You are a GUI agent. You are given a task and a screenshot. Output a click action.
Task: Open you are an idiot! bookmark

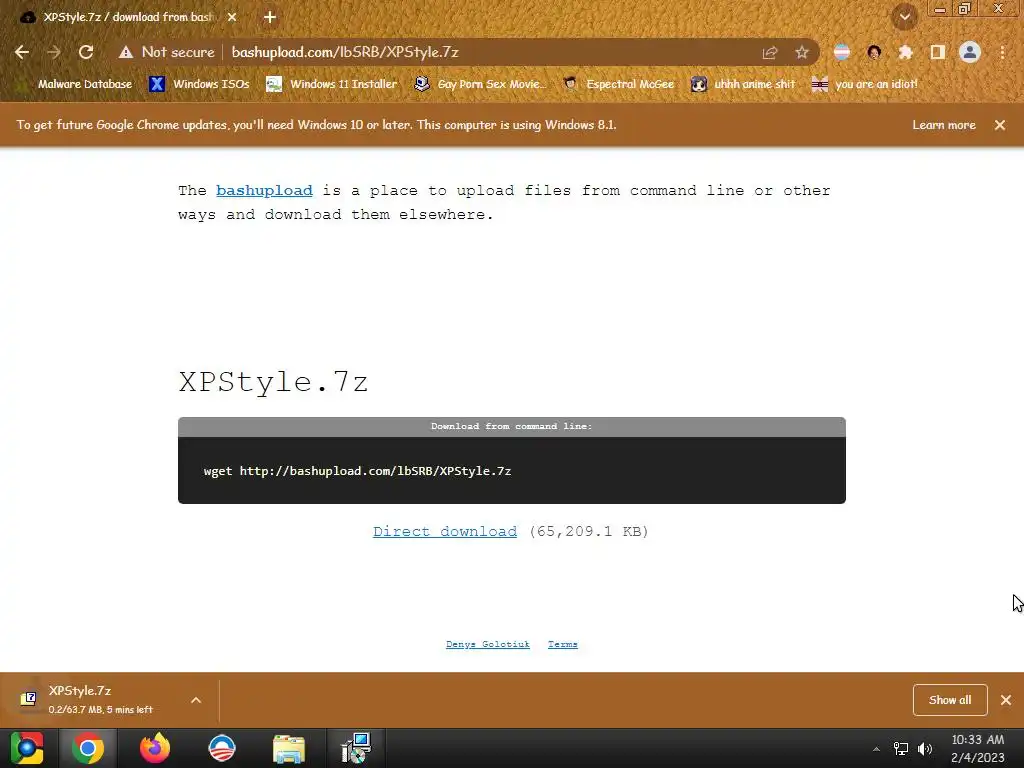coord(865,84)
